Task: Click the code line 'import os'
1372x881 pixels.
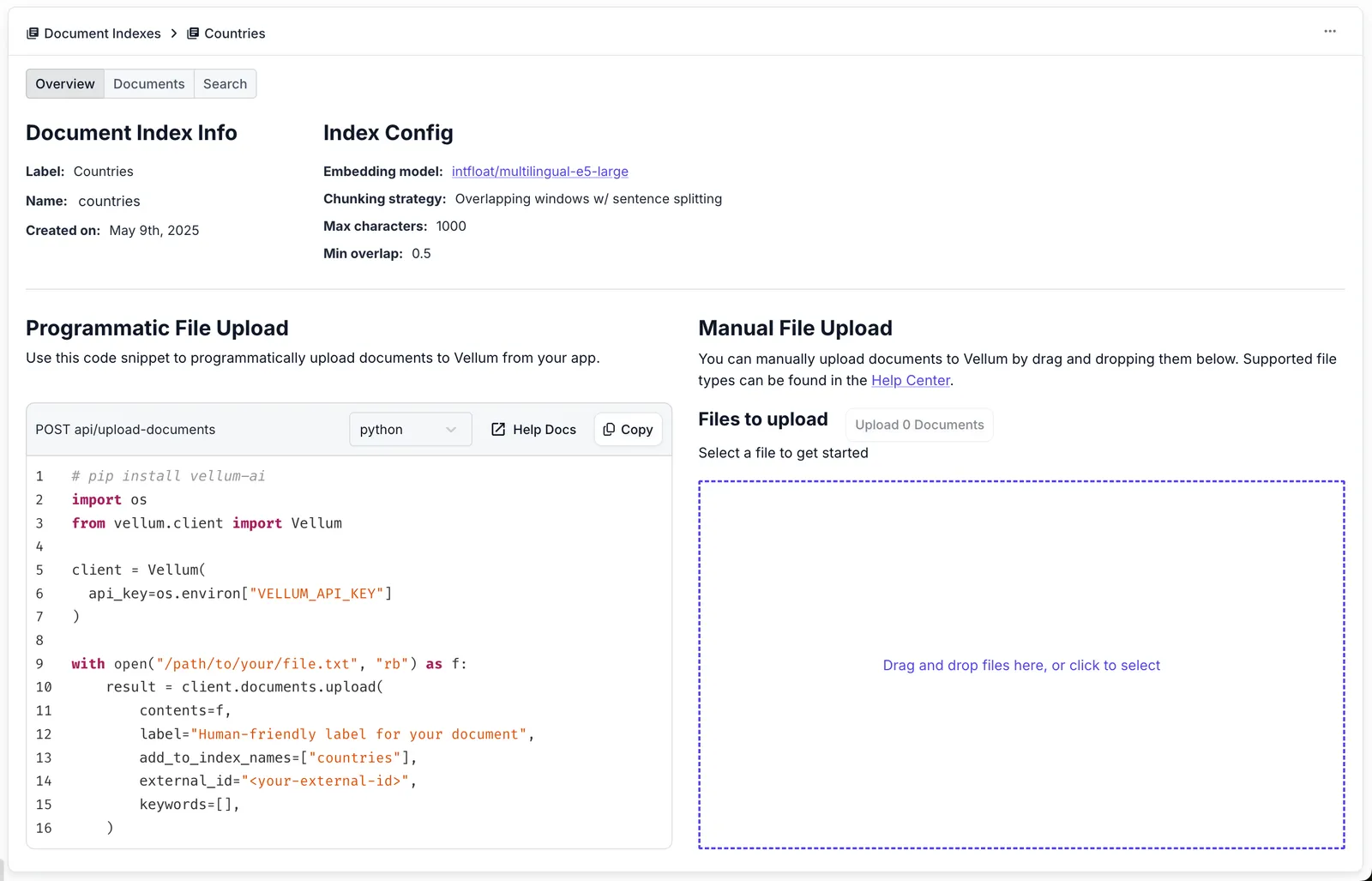Action: [x=109, y=499]
